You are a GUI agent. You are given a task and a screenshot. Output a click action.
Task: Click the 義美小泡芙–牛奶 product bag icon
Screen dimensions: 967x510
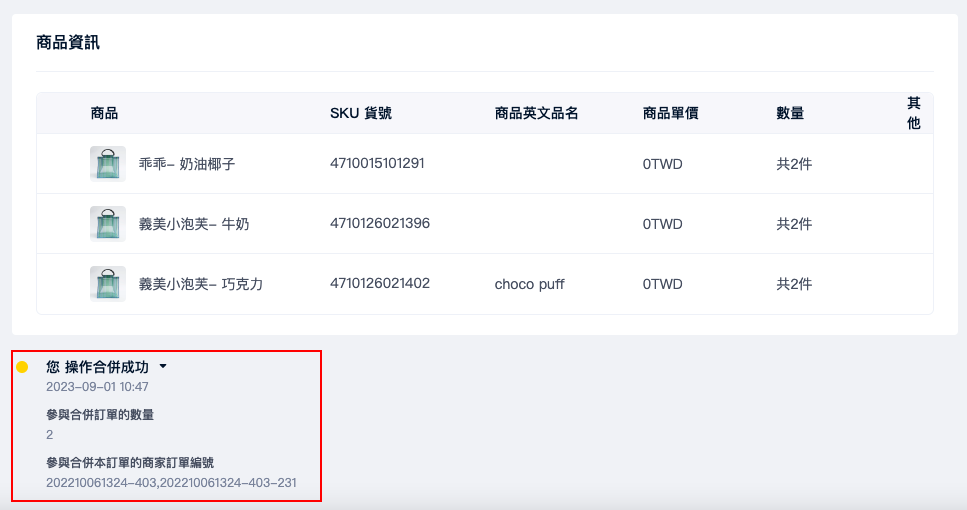point(108,223)
